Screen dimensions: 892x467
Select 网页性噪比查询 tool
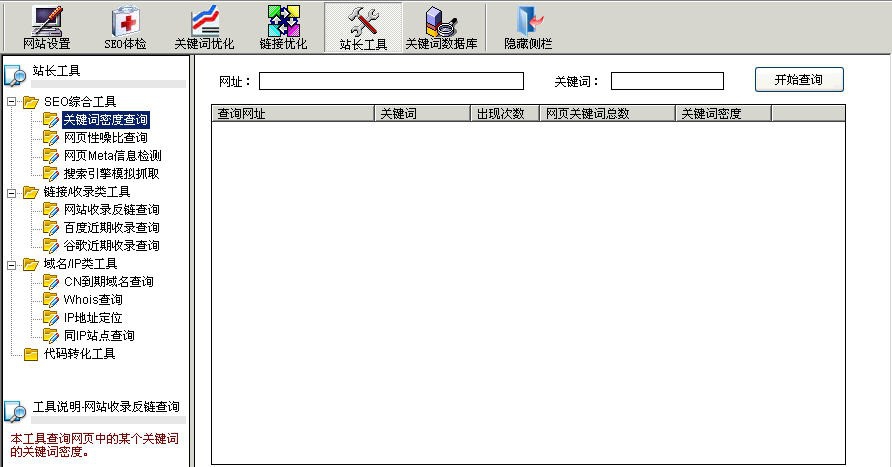pos(106,138)
